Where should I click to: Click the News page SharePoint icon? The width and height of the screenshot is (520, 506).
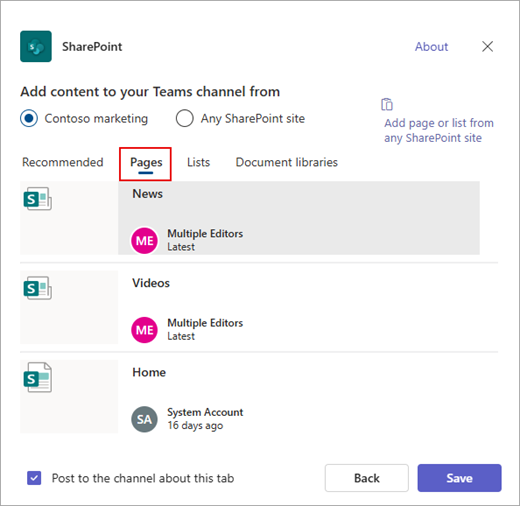(37, 199)
